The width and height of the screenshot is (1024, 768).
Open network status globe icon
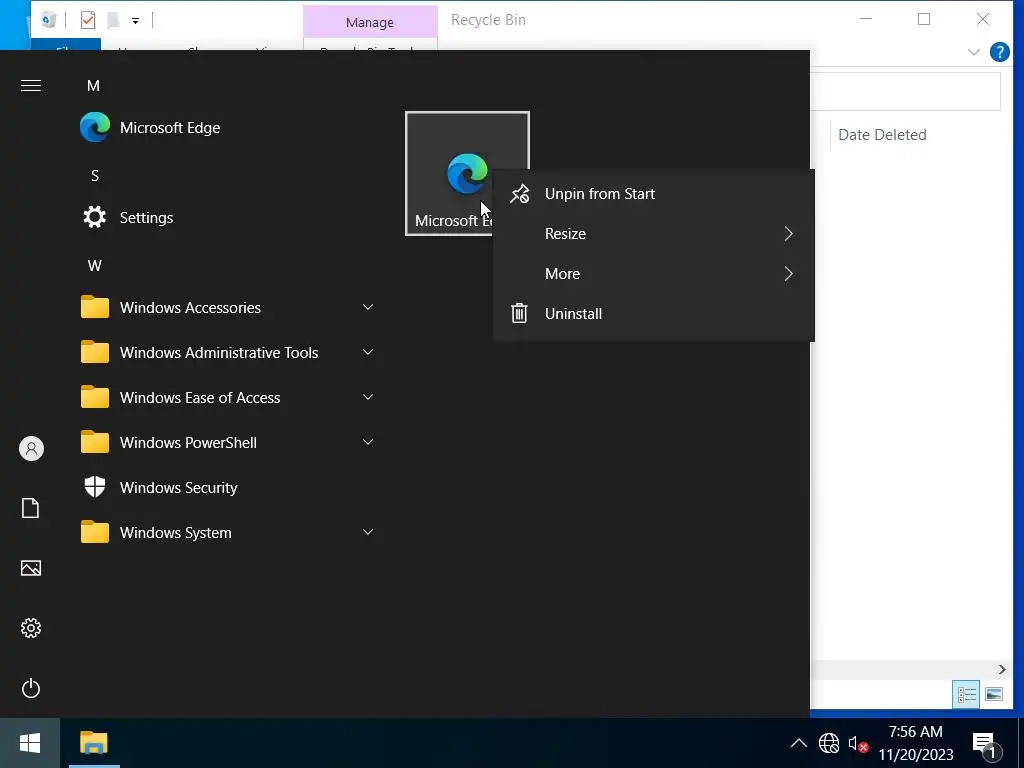(x=829, y=743)
